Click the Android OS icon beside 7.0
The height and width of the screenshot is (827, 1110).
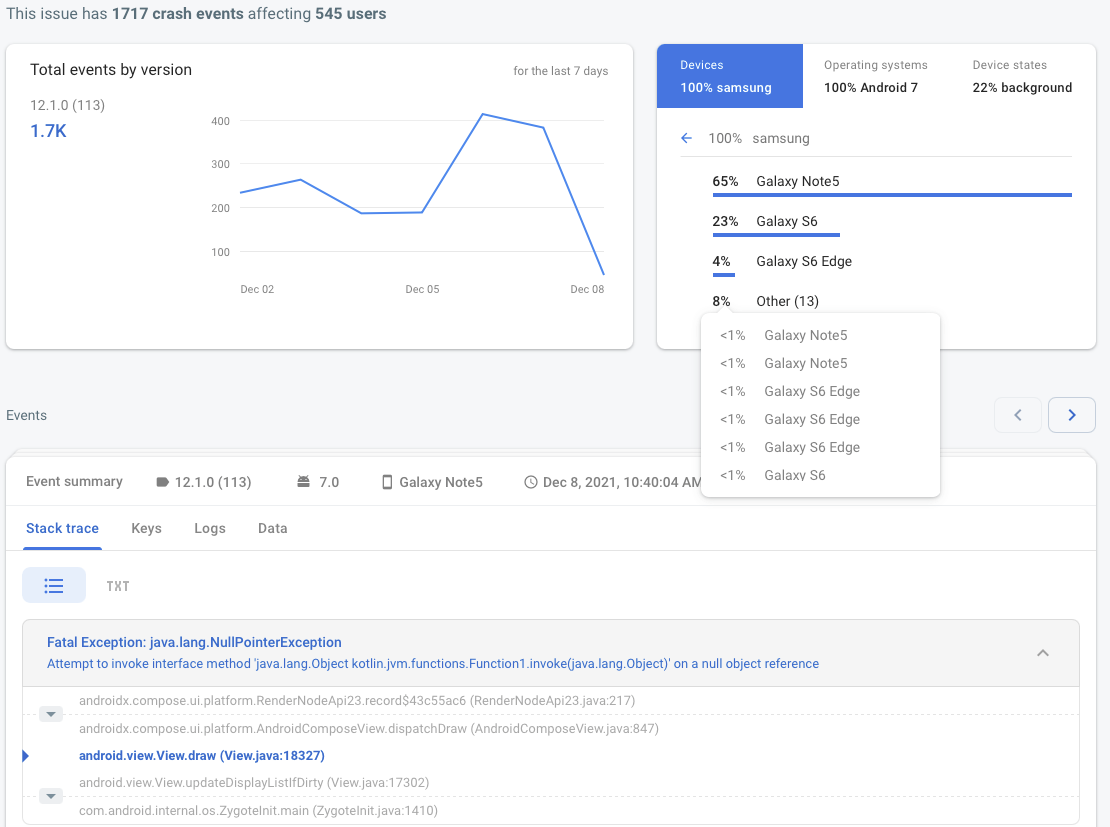coord(303,482)
